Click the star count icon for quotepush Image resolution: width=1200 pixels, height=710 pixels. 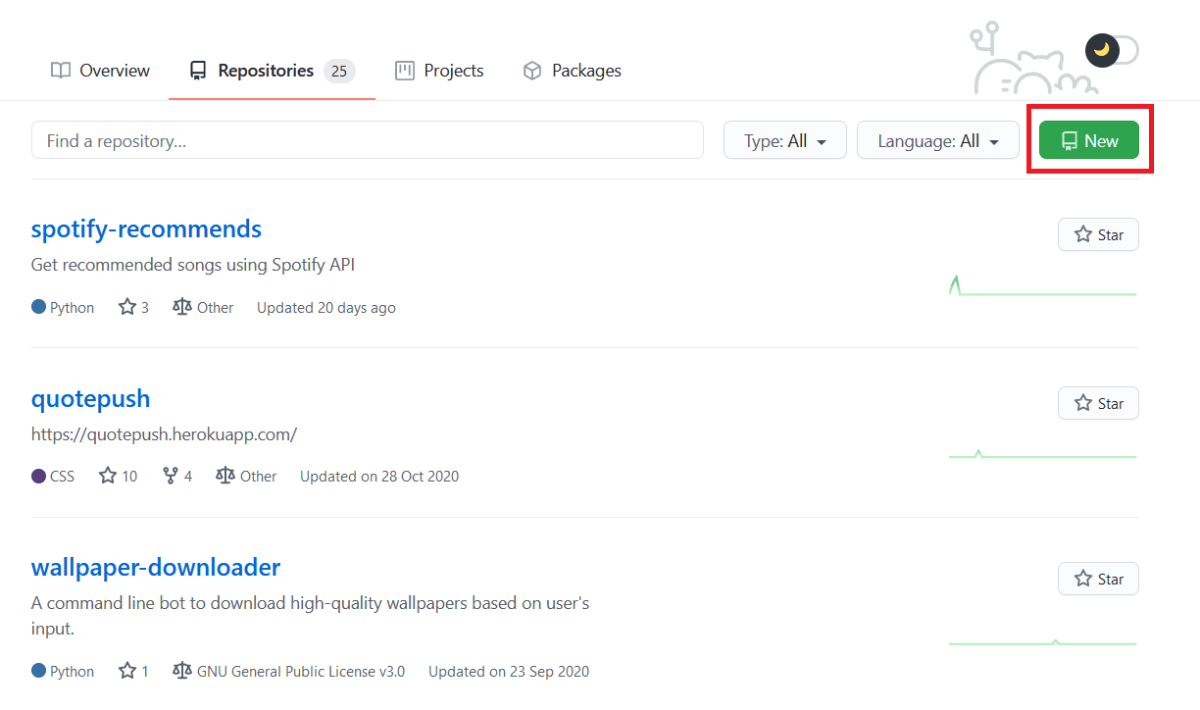click(x=108, y=476)
